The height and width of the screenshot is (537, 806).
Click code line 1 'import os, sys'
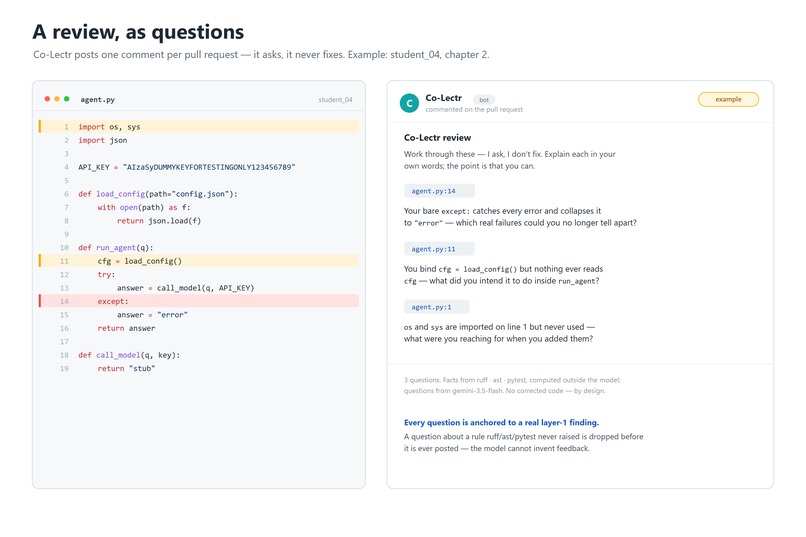click(x=199, y=126)
